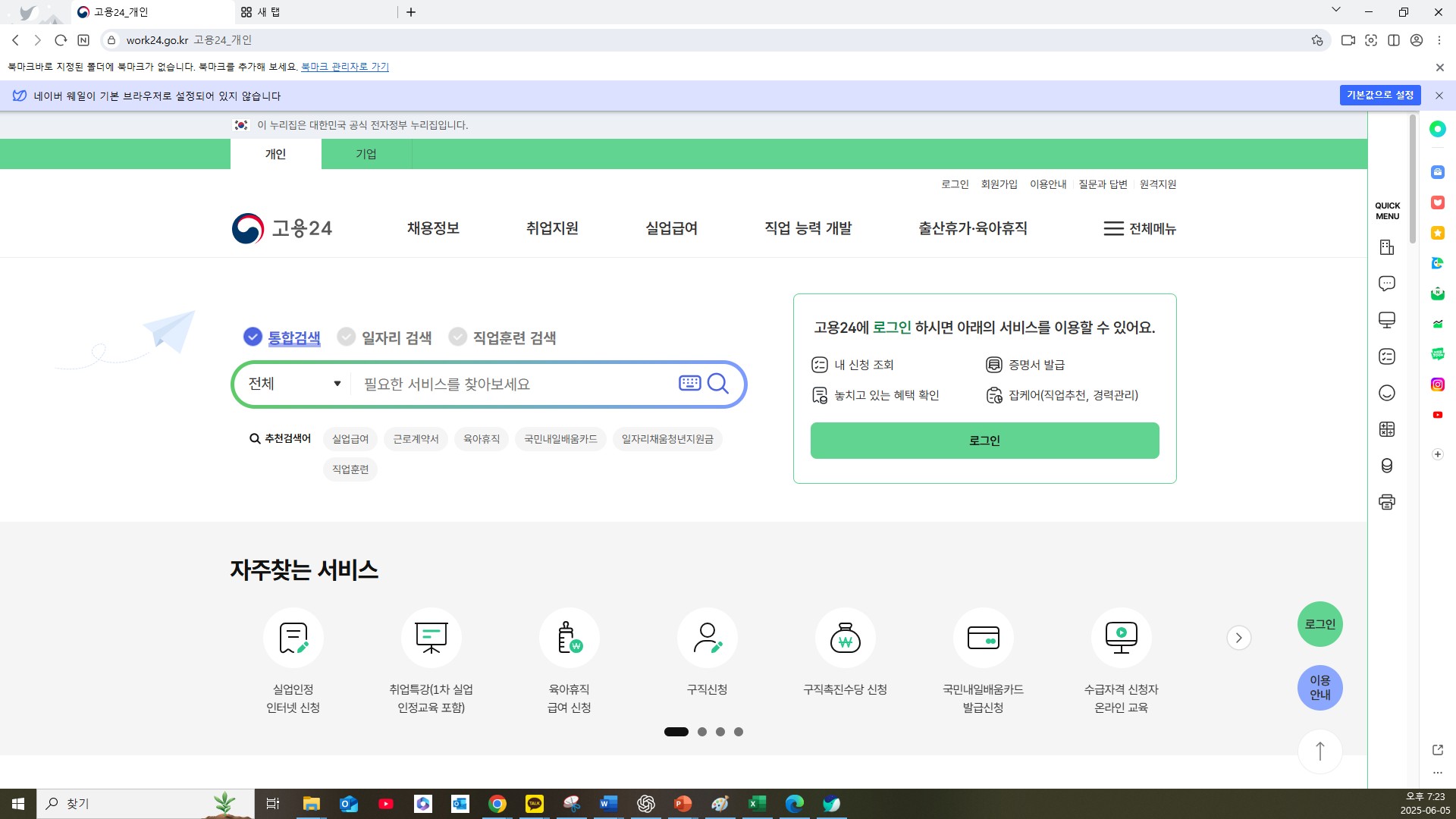The image size is (1456, 819).
Task: Switch to 기업 tab
Action: [x=366, y=154]
